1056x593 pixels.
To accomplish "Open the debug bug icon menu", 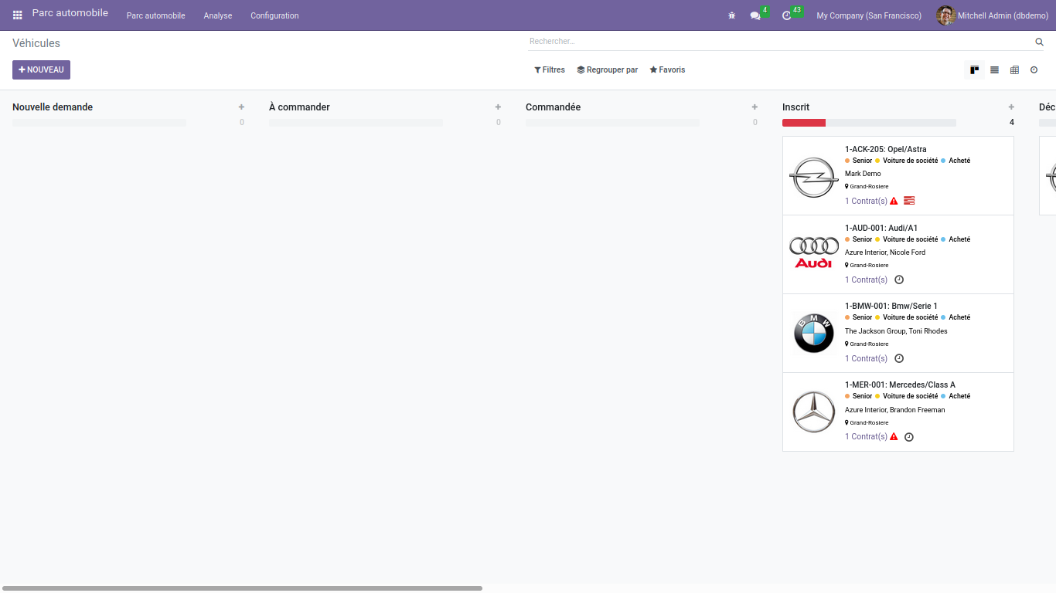I will tap(732, 16).
